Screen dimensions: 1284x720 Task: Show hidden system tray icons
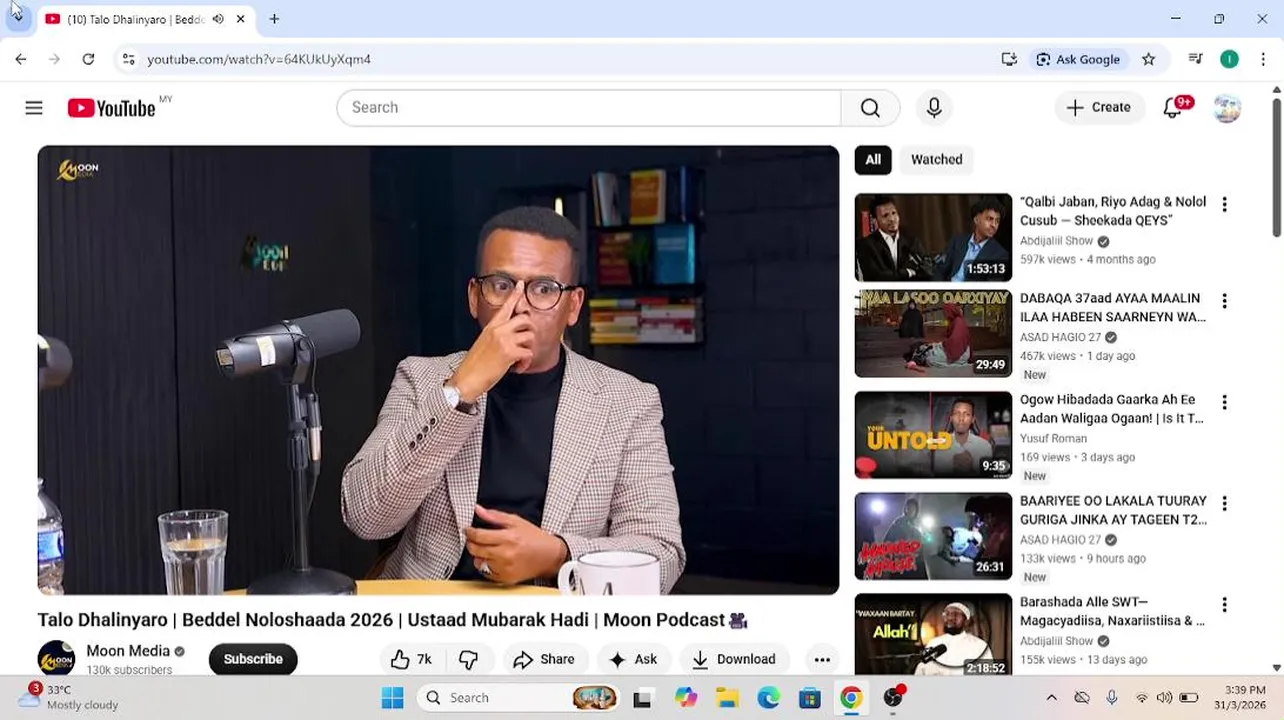[1051, 698]
